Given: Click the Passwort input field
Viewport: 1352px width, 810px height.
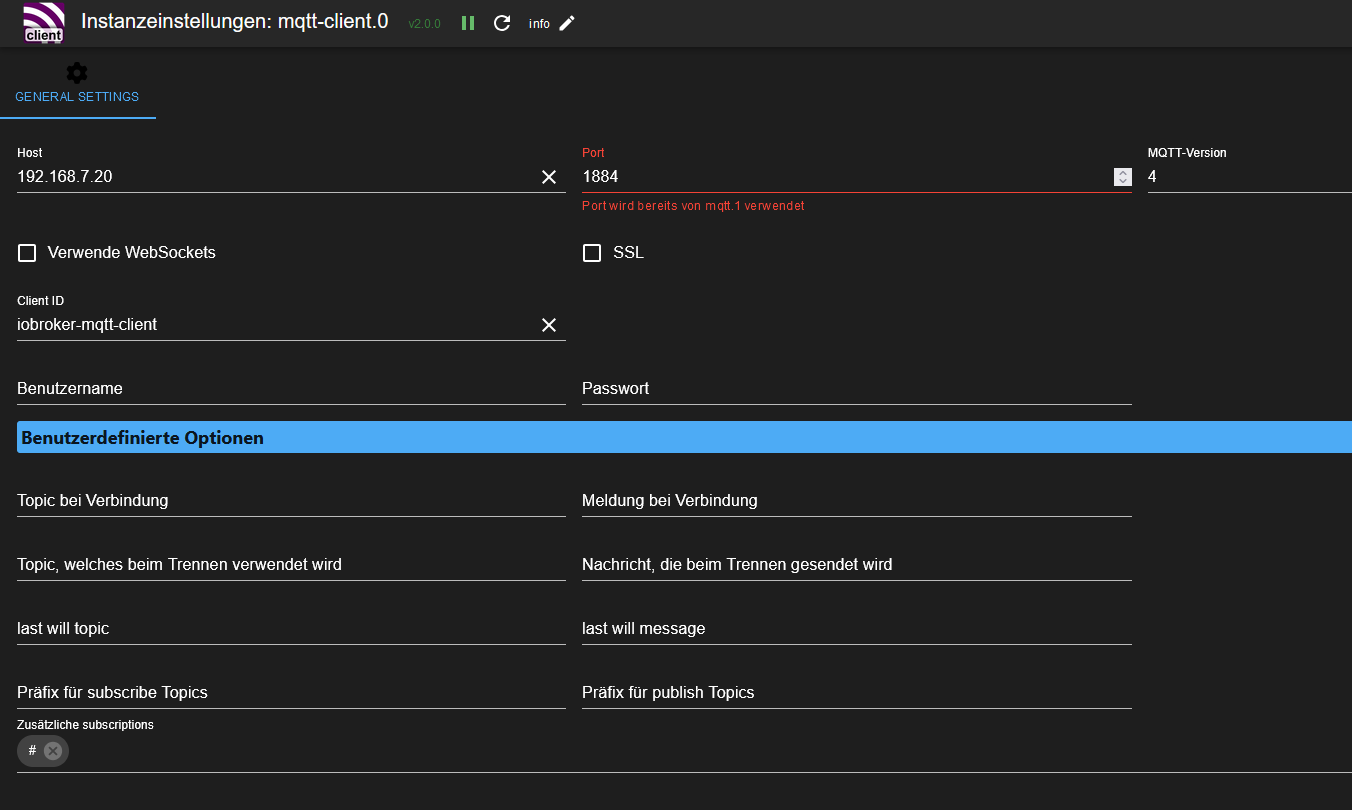Looking at the screenshot, I should [x=857, y=388].
